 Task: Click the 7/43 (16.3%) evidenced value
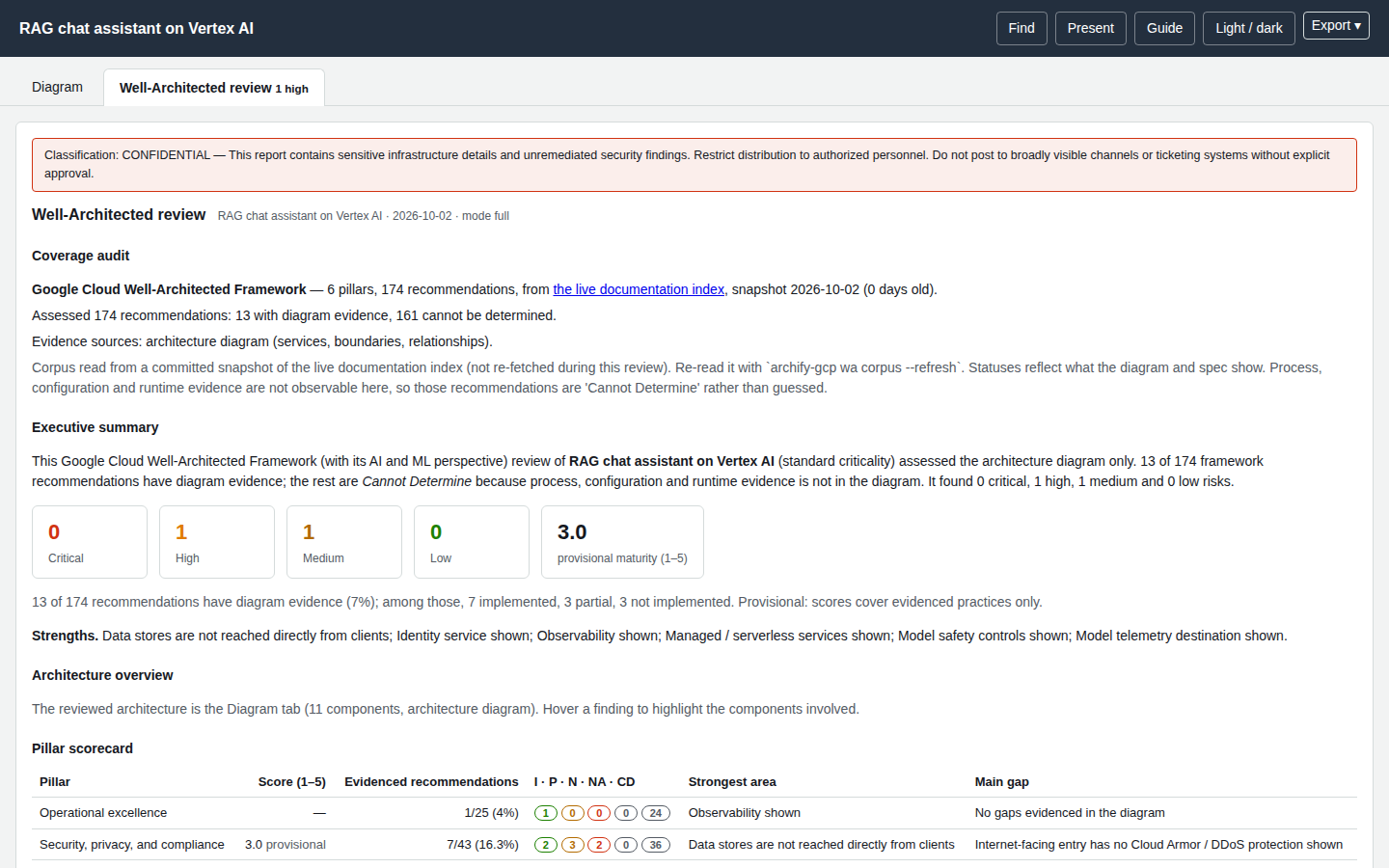click(x=482, y=845)
